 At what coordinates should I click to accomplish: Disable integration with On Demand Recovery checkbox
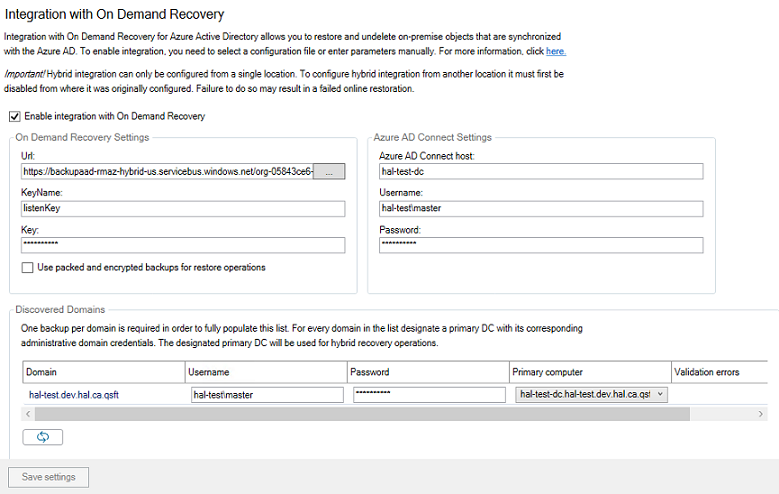pos(14,116)
